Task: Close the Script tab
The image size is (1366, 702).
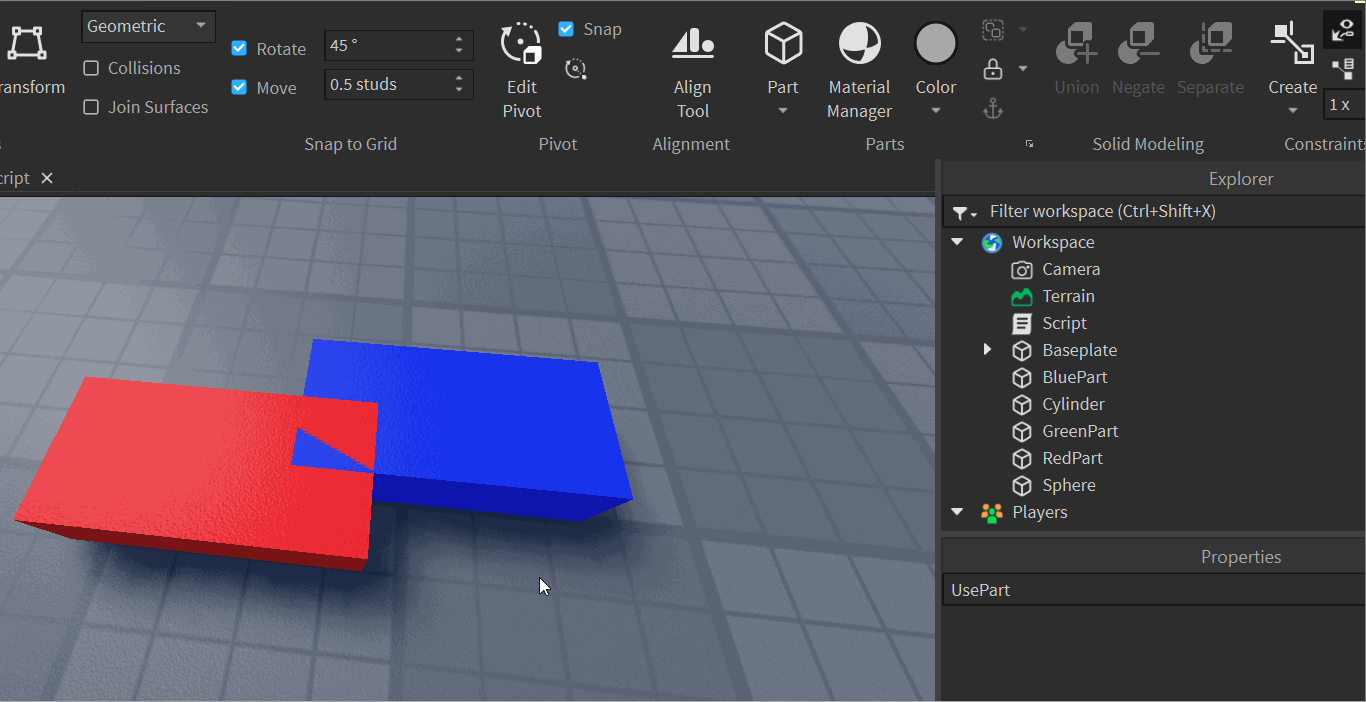Action: click(47, 178)
